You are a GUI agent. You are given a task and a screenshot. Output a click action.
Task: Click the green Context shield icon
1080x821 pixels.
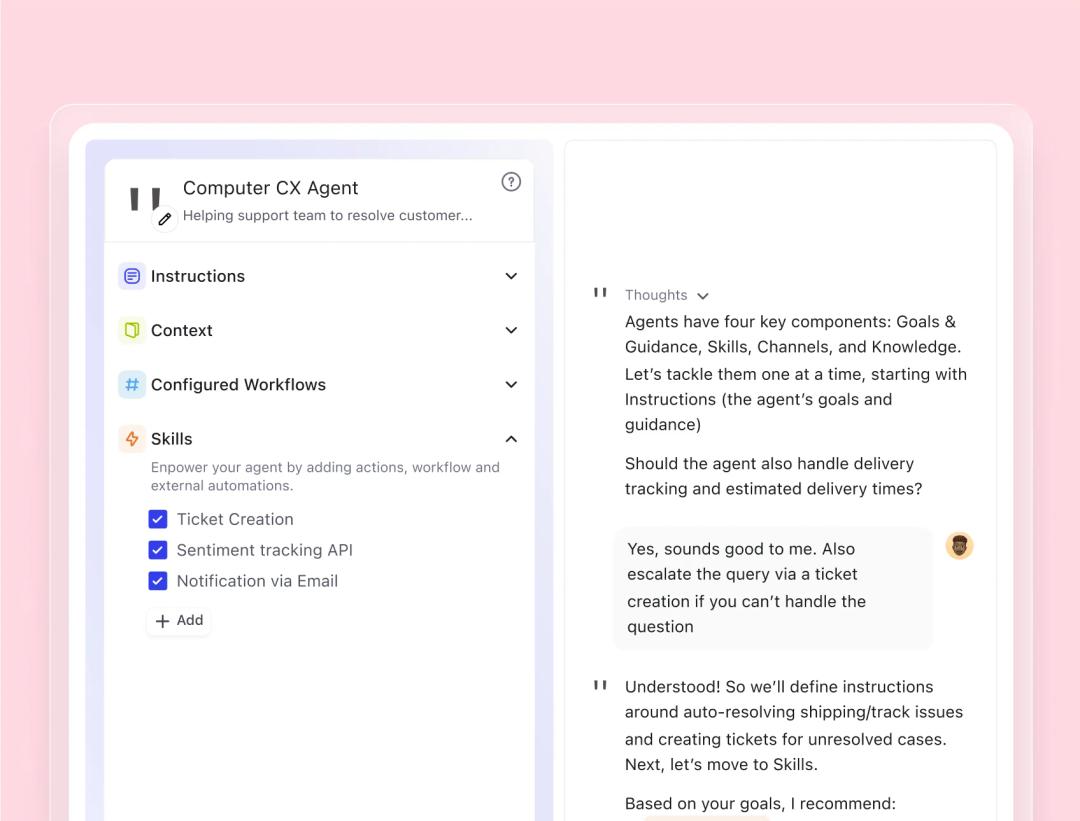click(x=130, y=330)
